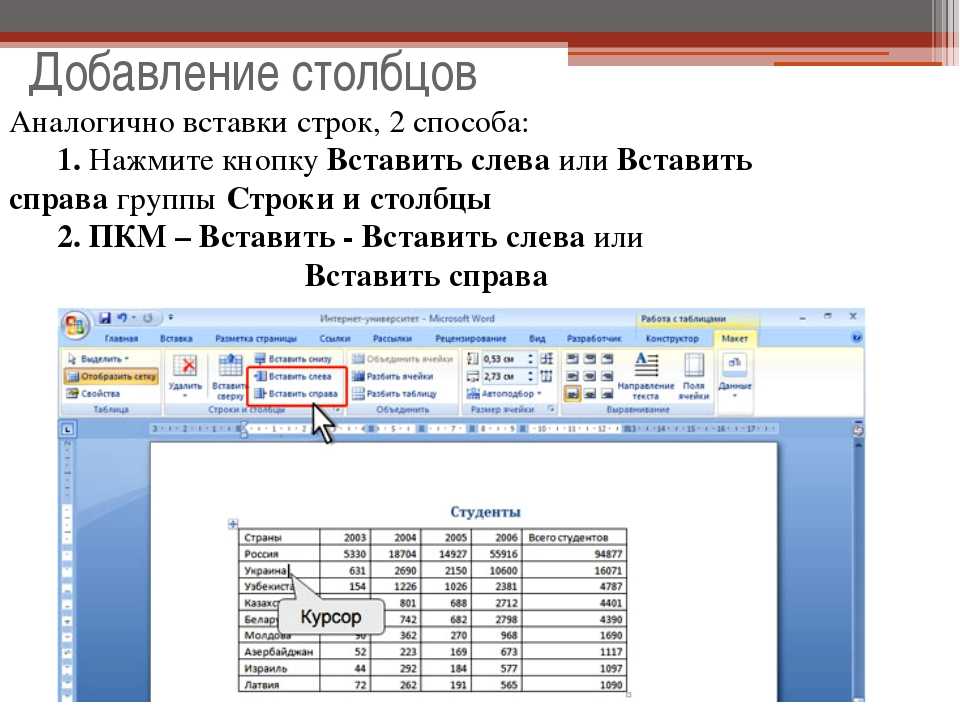Choose Вставить снизу in the ribbon
960x720 pixels.
(293, 359)
